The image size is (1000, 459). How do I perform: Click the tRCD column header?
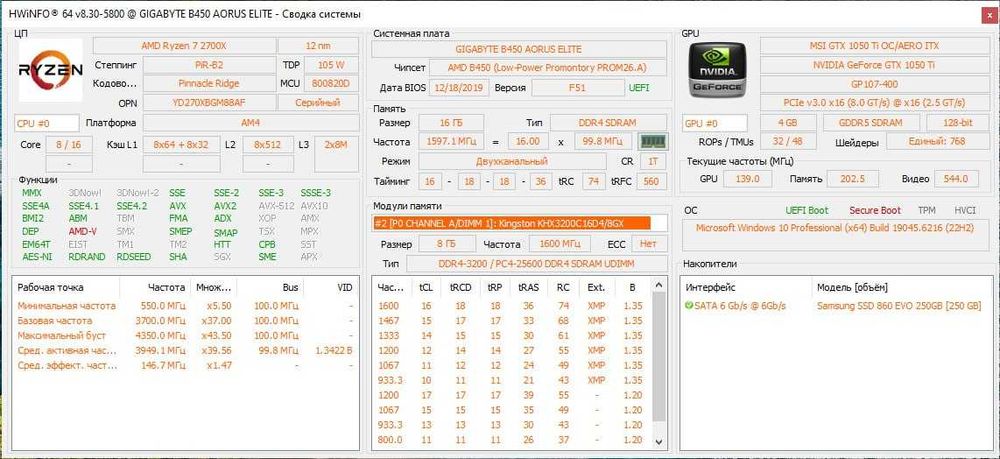tap(460, 288)
